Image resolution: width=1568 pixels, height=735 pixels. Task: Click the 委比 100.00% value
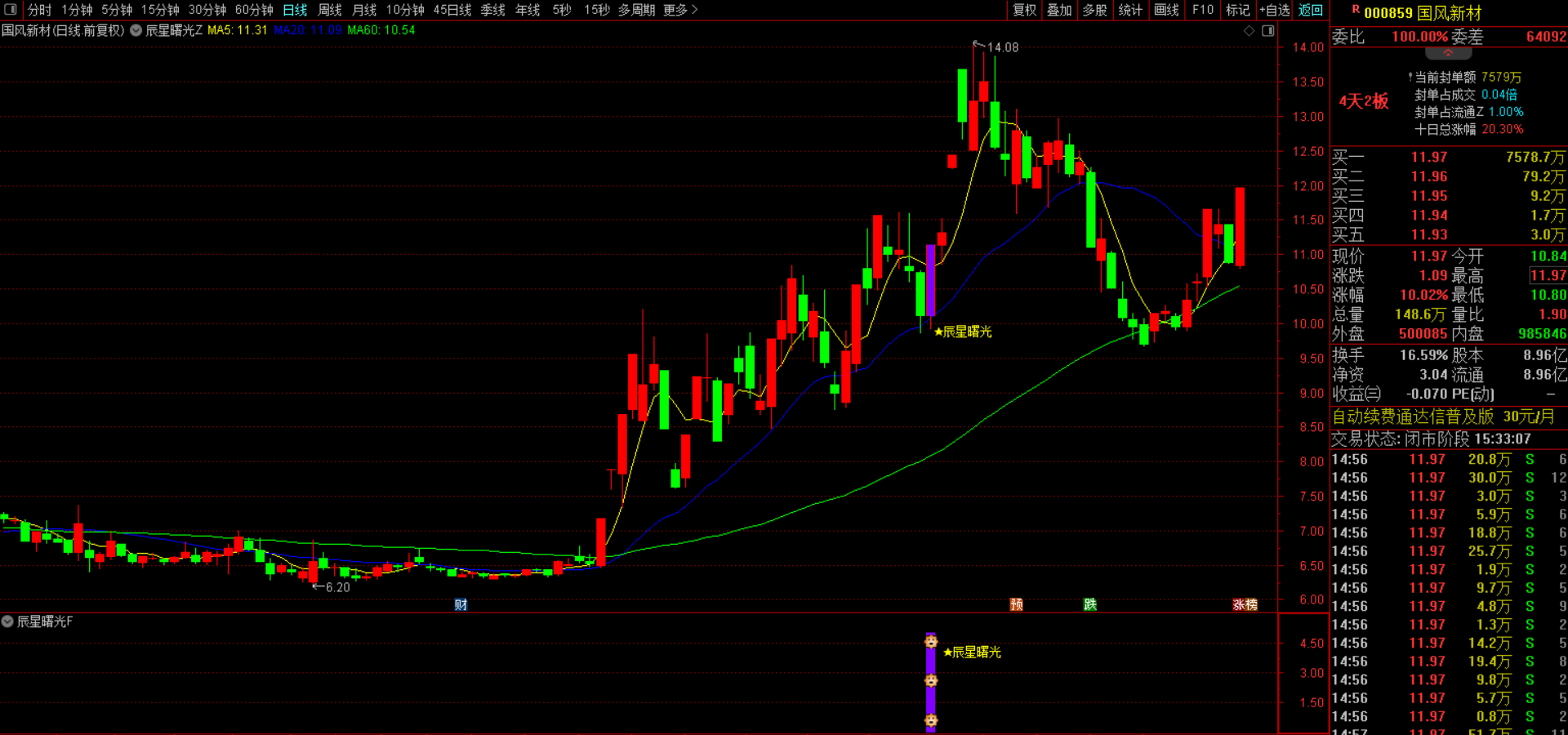tap(1419, 37)
